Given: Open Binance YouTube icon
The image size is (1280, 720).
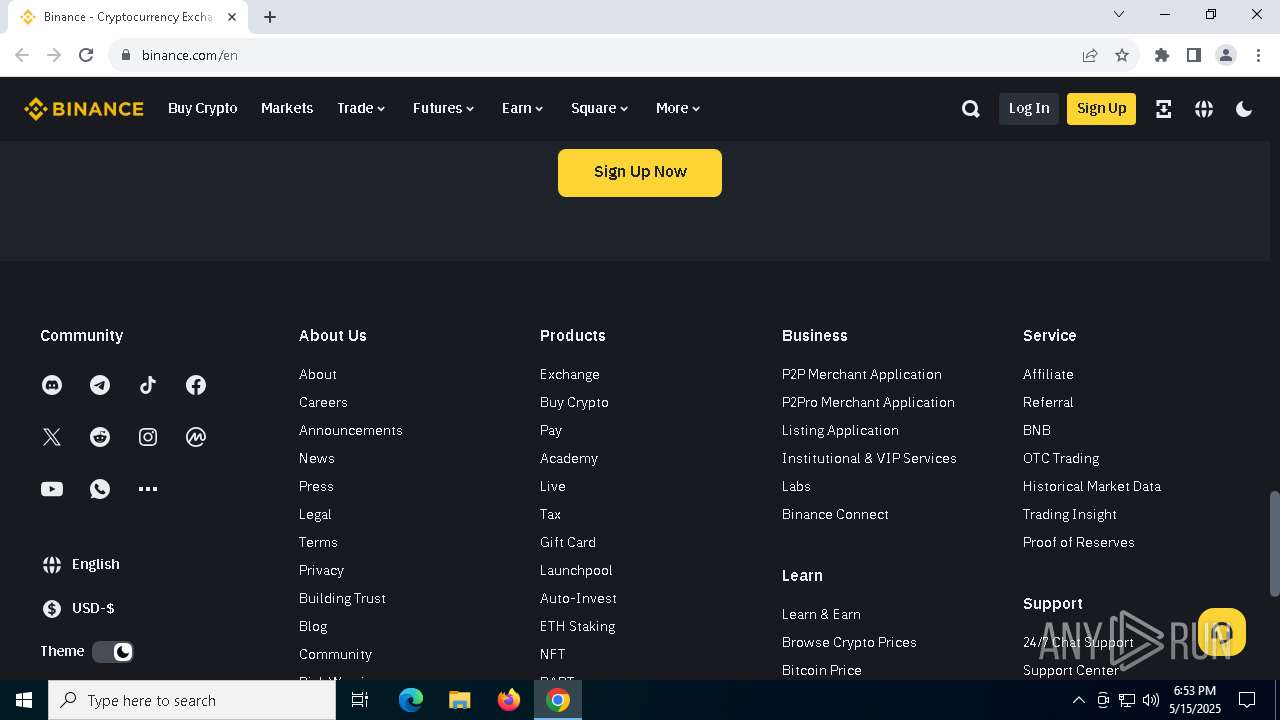Looking at the screenshot, I should pyautogui.click(x=52, y=489).
